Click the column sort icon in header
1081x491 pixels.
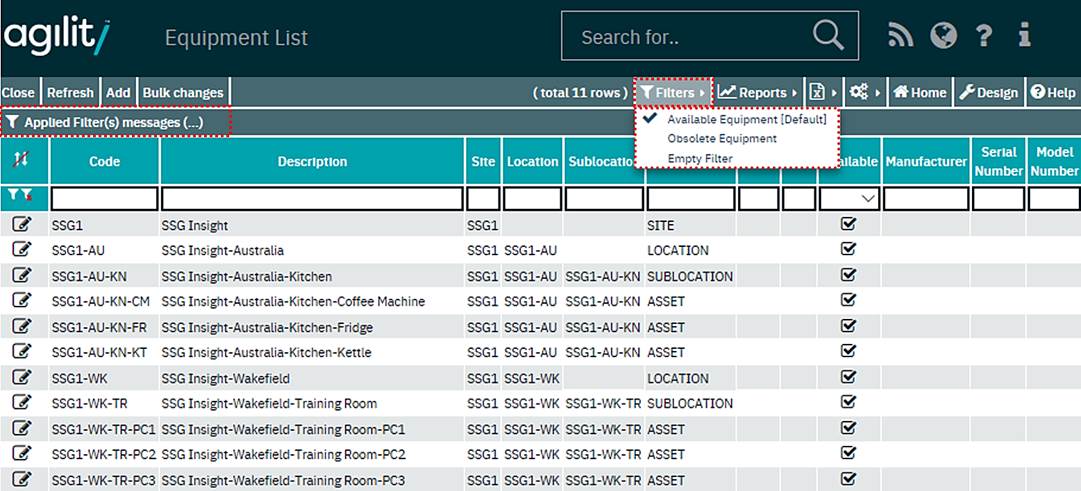coord(23,160)
